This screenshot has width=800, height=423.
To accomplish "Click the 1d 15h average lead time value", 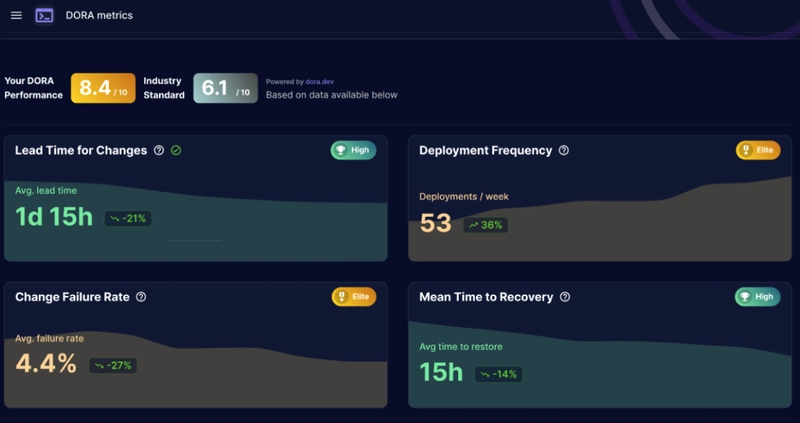I will (54, 217).
